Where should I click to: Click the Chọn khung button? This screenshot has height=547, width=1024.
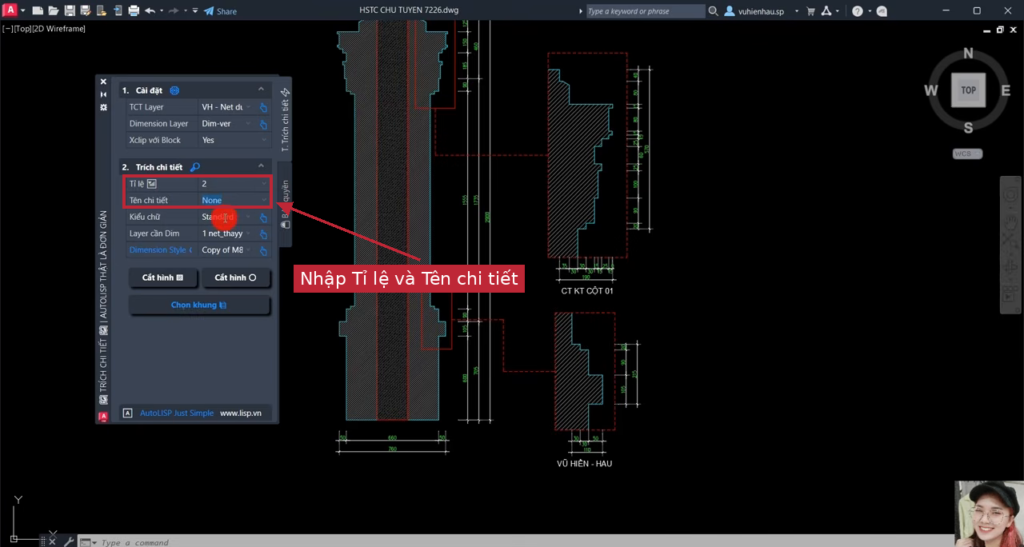[x=199, y=305]
